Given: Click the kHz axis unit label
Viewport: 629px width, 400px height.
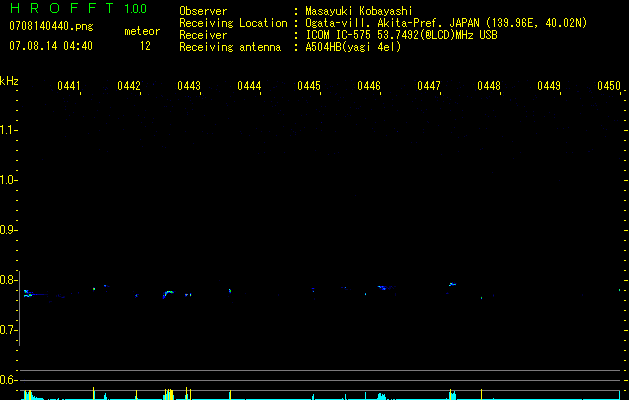Looking at the screenshot, I should pyautogui.click(x=9, y=81).
